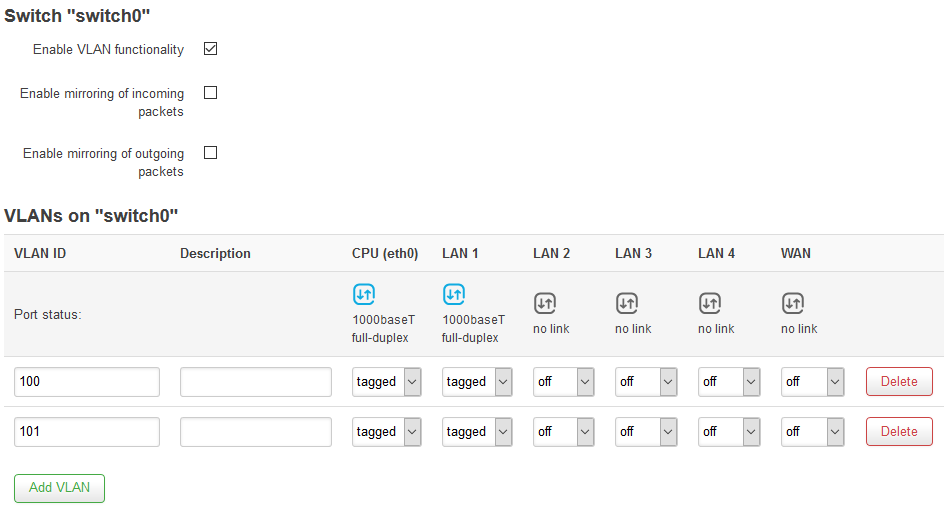
Task: Add a new VLAN entry
Action: 59,488
